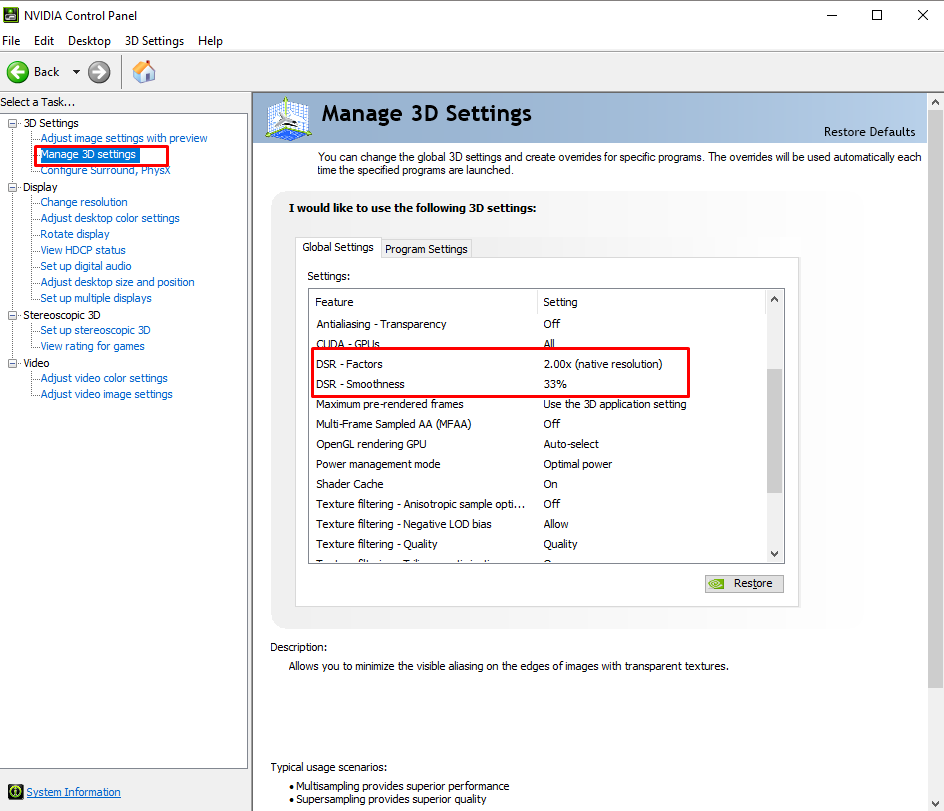Screen dimensions: 944x811
Task: Click Restore Defaults link
Action: [x=869, y=132]
